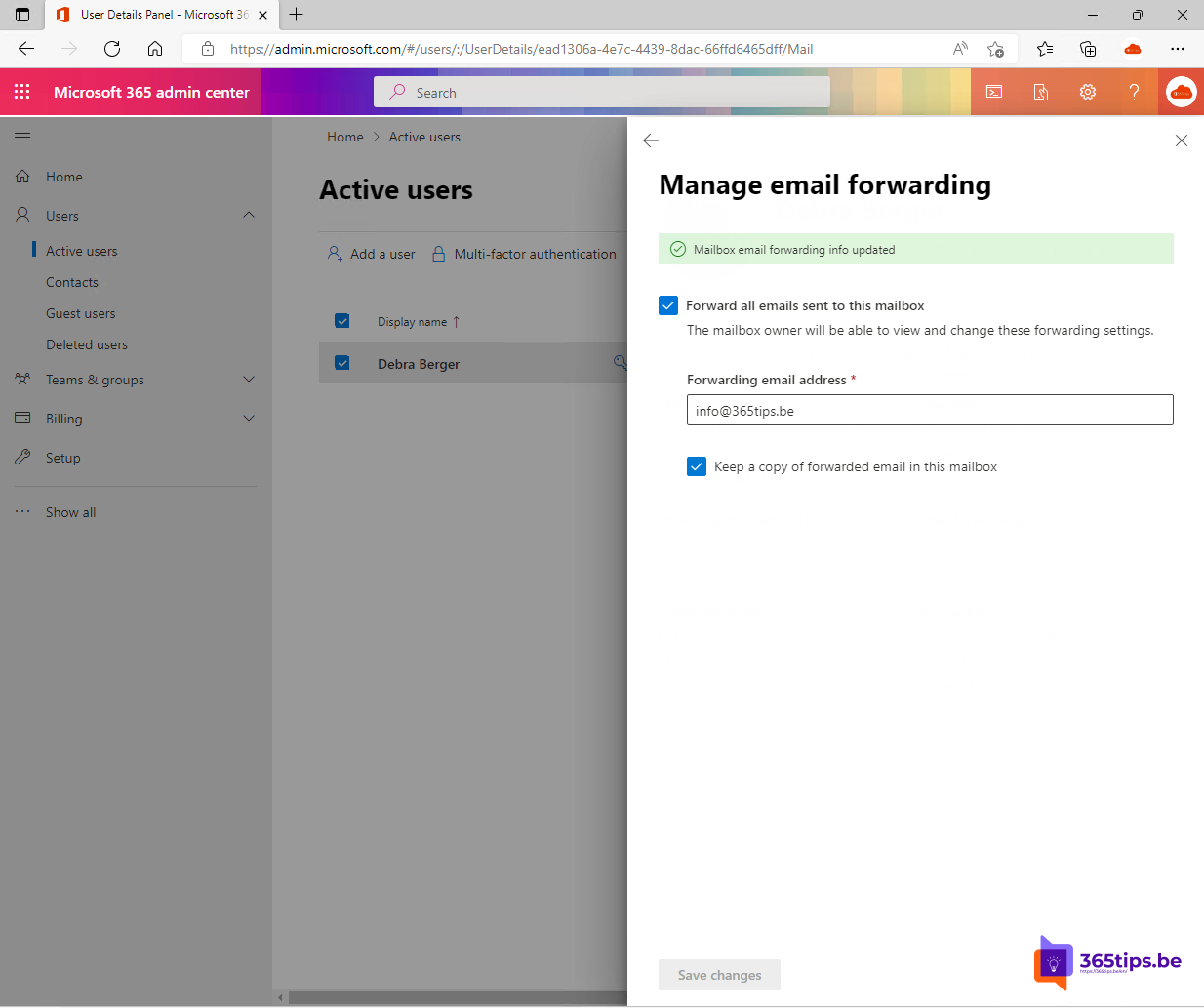This screenshot has height=1008, width=1204.
Task: Close the User Details Panel browser tab
Action: [262, 15]
